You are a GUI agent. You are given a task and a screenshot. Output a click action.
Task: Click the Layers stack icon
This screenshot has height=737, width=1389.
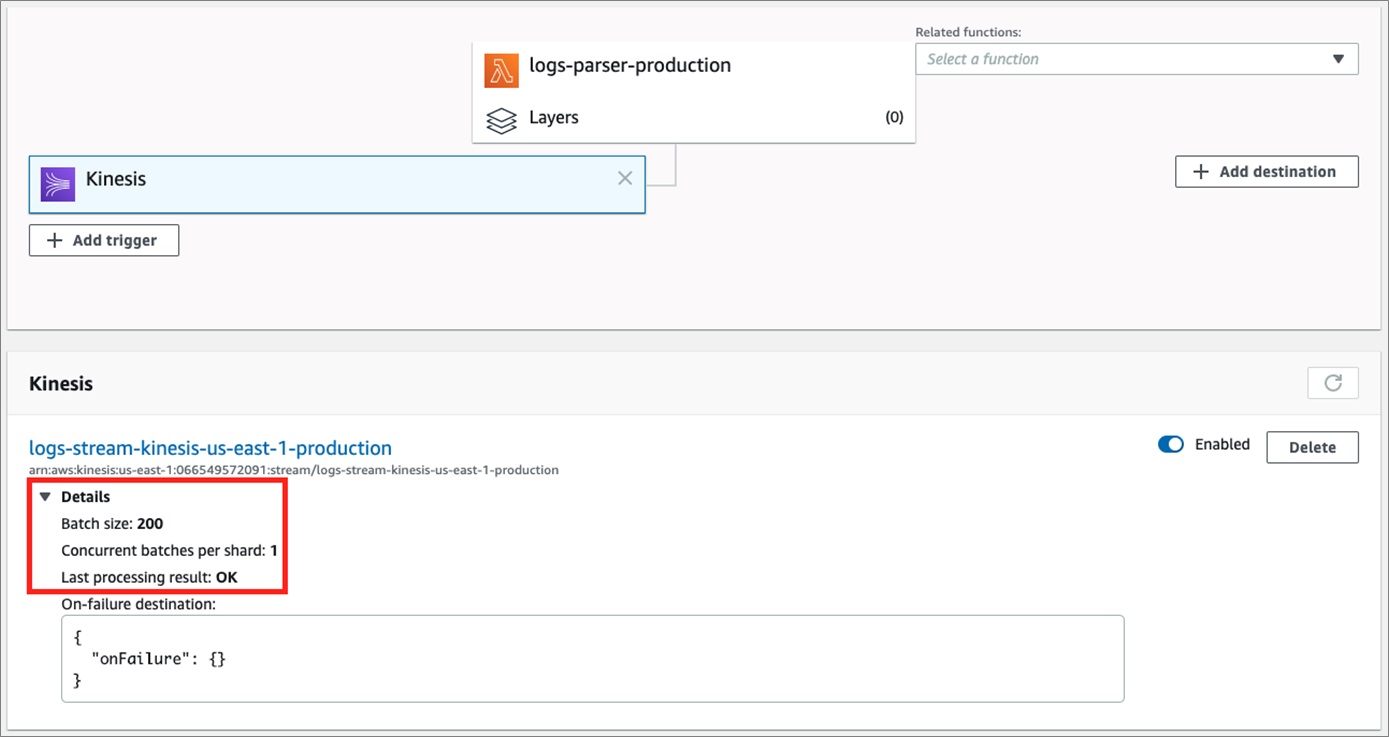tap(501, 121)
